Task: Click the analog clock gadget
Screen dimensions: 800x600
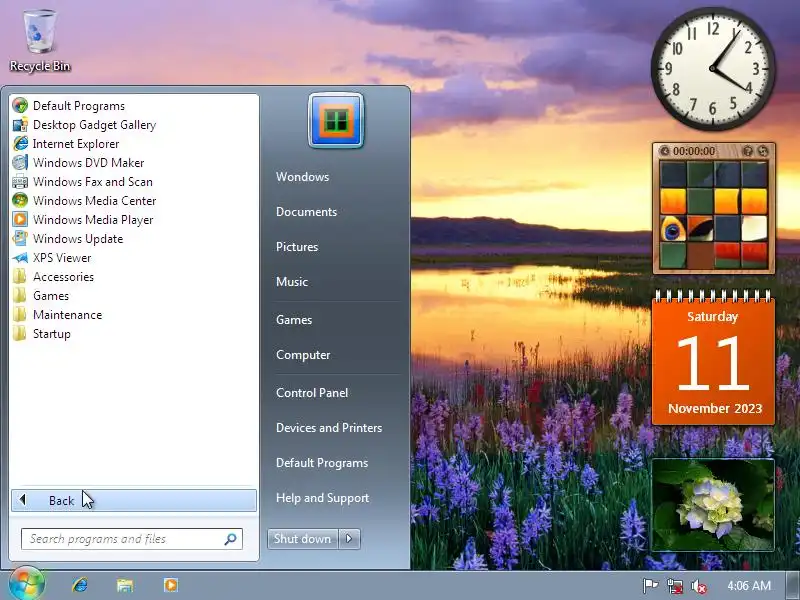Action: [713, 68]
